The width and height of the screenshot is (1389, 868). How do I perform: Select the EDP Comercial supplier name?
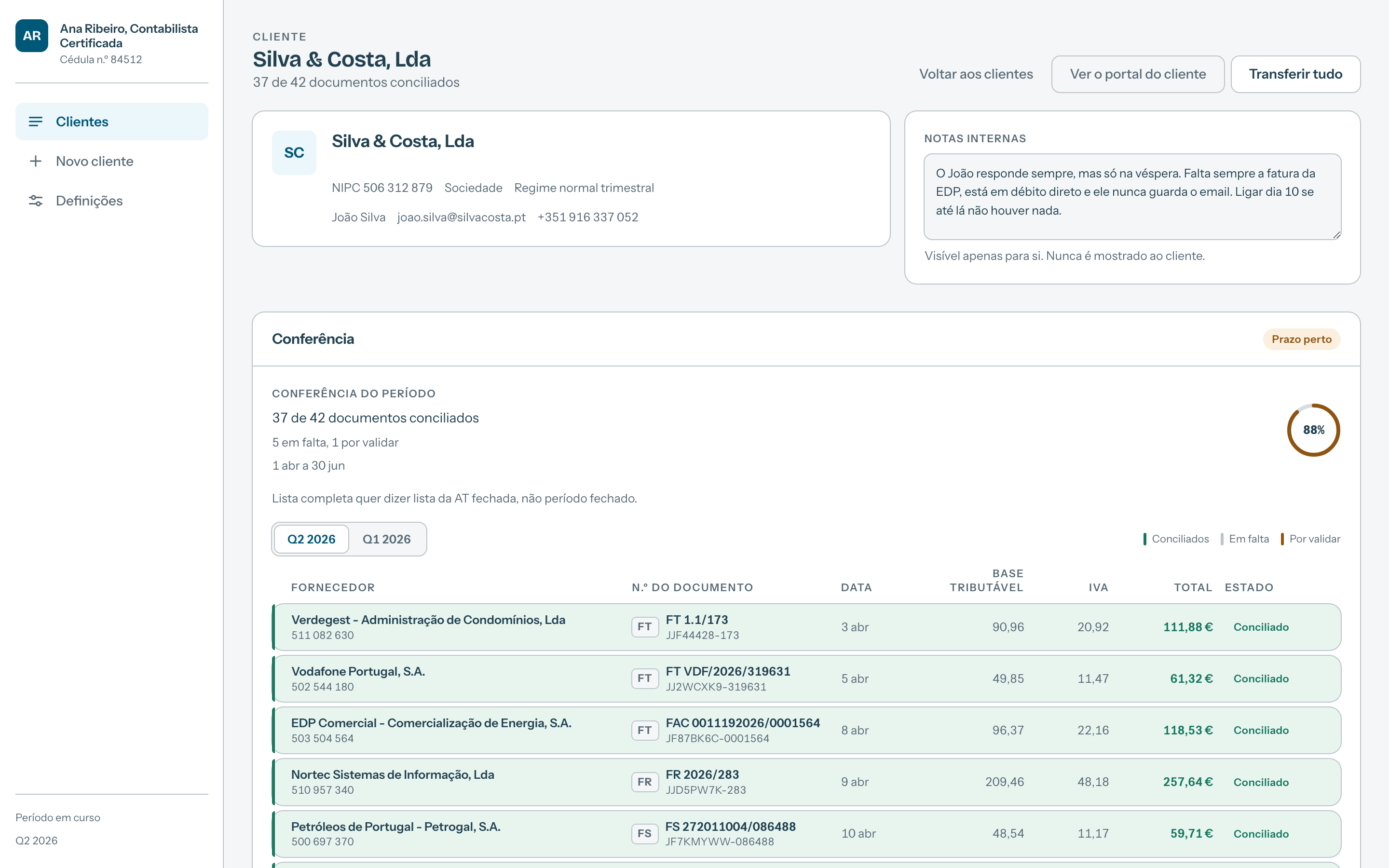coord(431,723)
